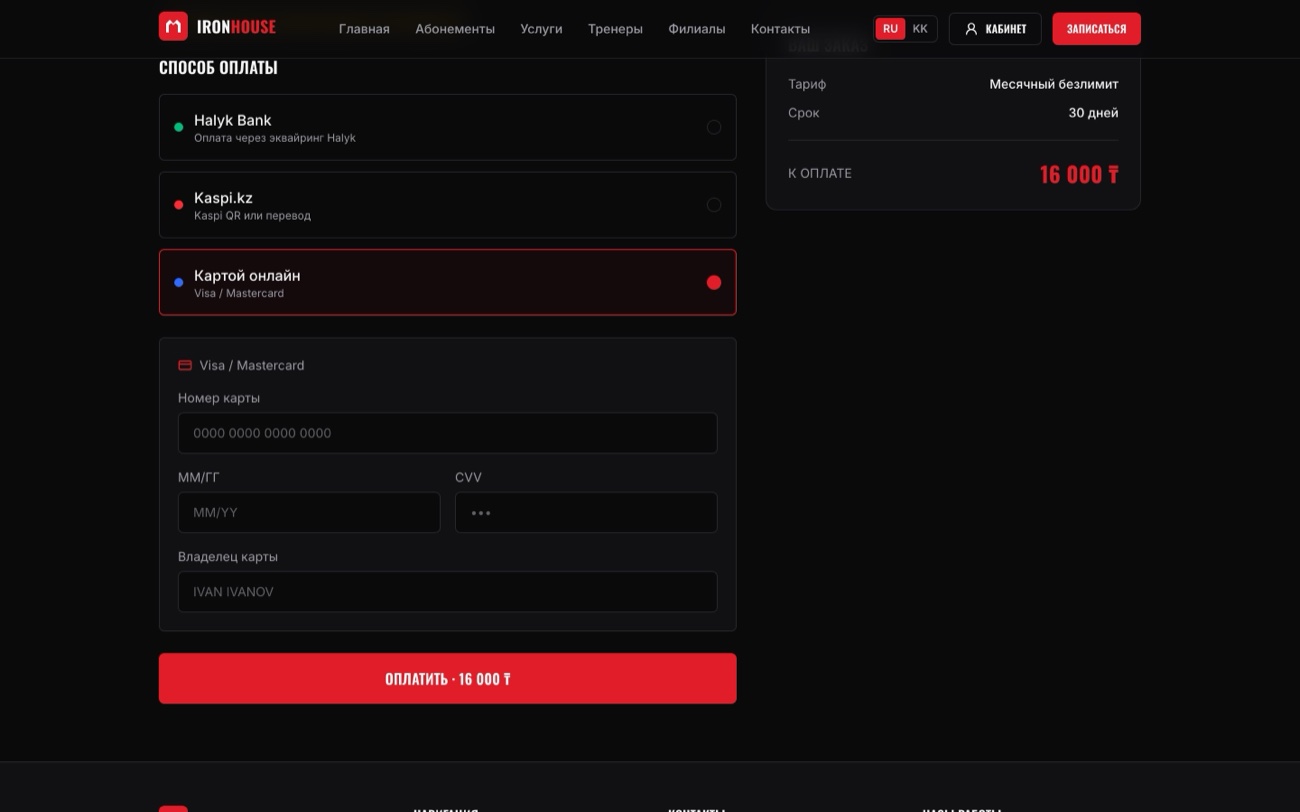Open the Главная menu item
The image size is (1300, 812).
tap(364, 29)
